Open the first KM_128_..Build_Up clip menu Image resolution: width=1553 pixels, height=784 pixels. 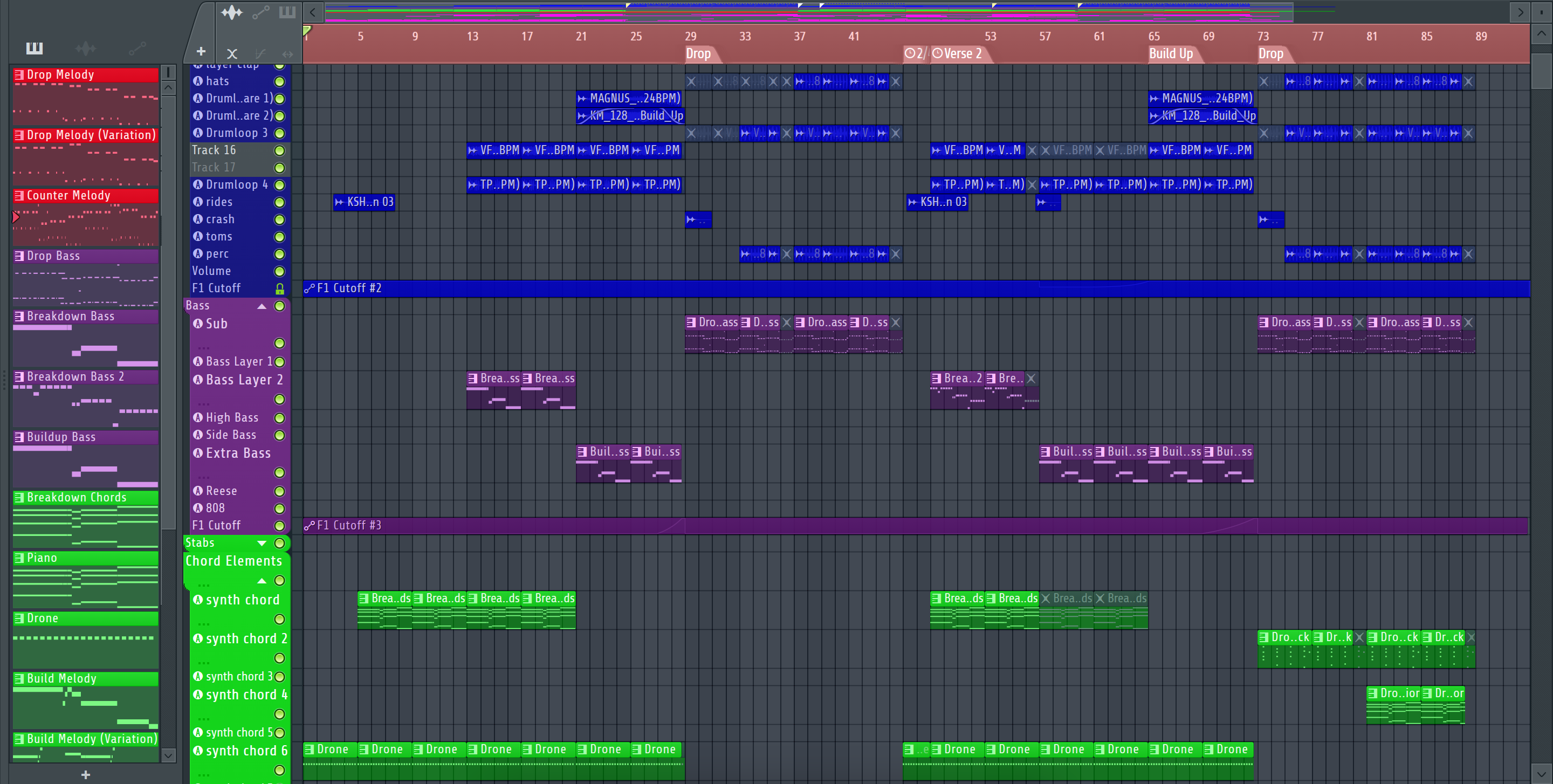pyautogui.click(x=582, y=116)
